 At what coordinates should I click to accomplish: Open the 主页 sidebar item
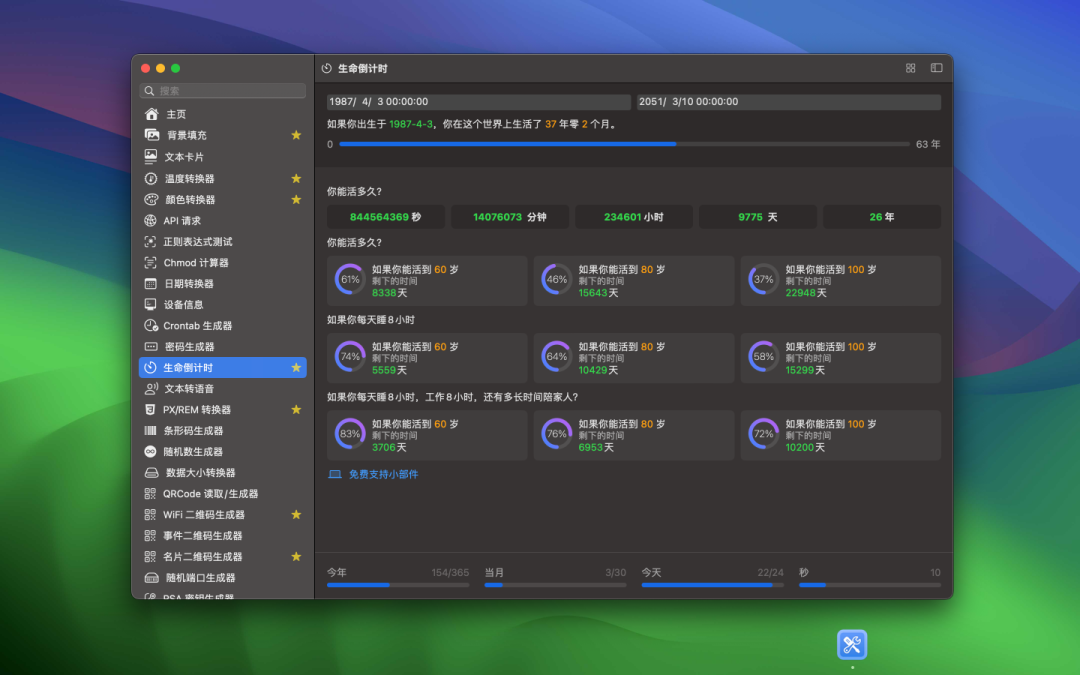click(176, 114)
